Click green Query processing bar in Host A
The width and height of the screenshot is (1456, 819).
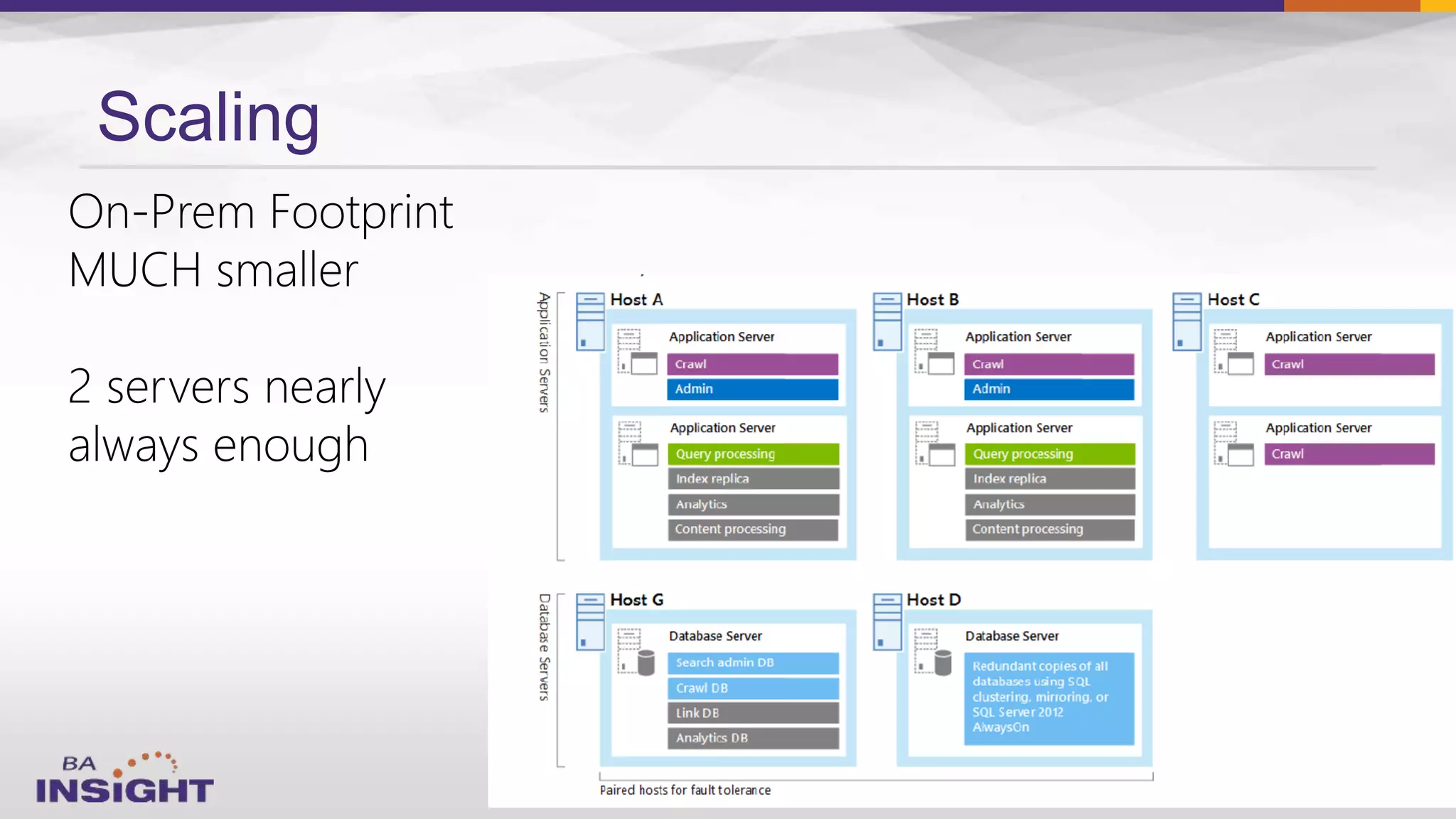[x=753, y=454]
